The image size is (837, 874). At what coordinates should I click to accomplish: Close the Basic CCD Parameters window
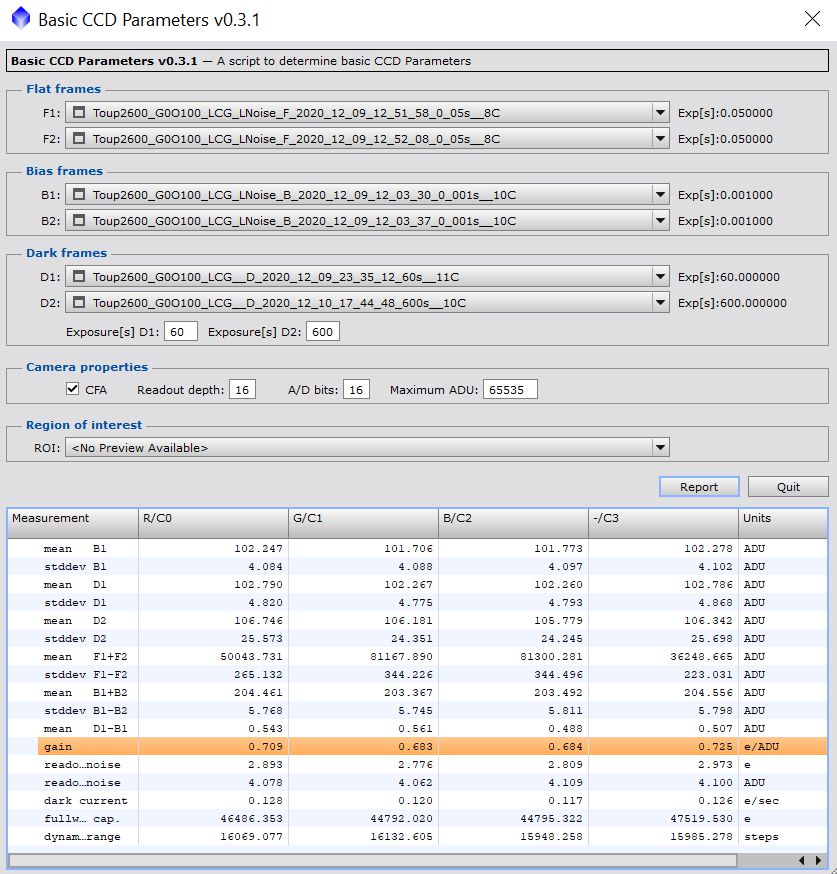[x=812, y=19]
